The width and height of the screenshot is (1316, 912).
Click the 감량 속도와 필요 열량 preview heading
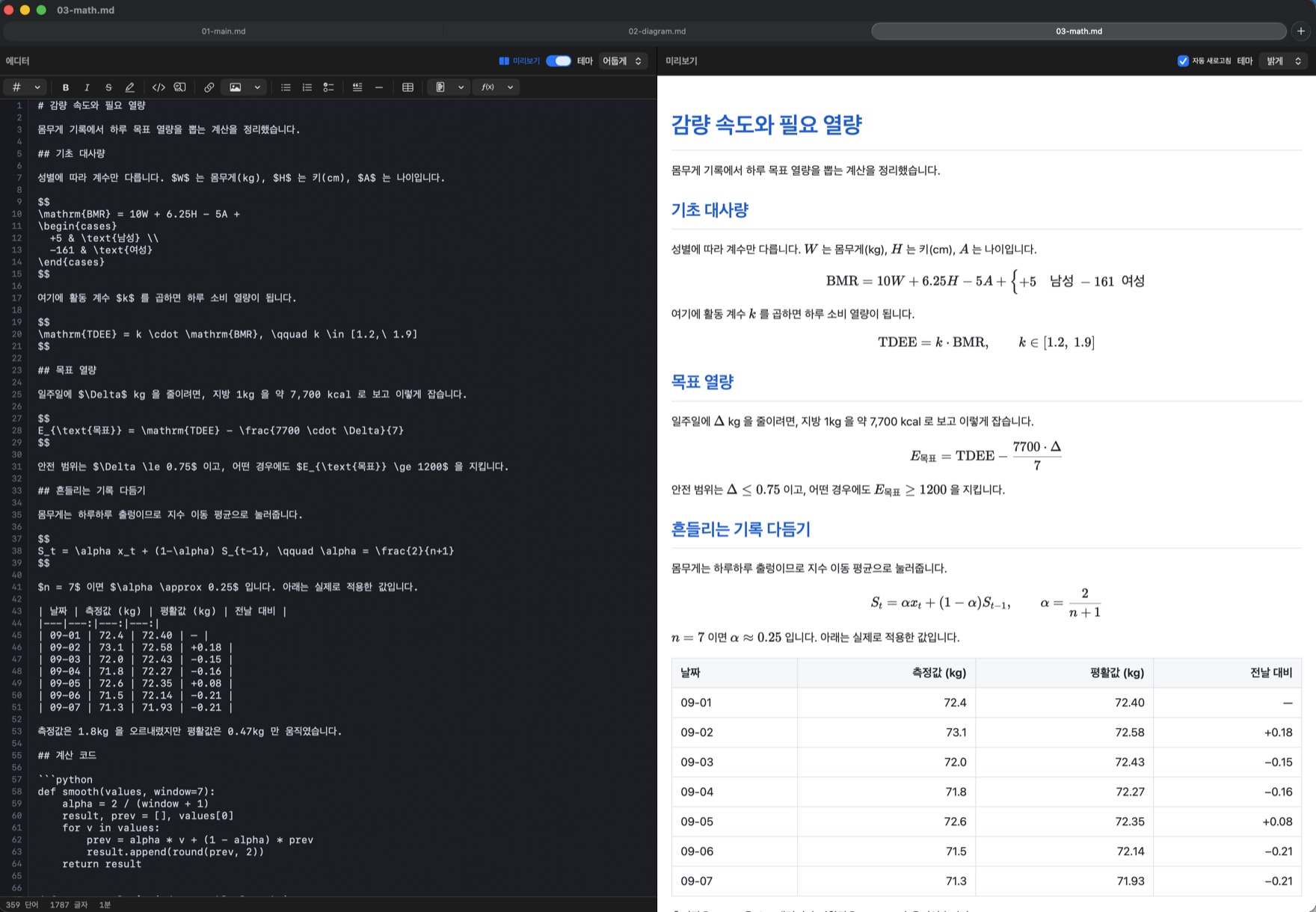[766, 124]
